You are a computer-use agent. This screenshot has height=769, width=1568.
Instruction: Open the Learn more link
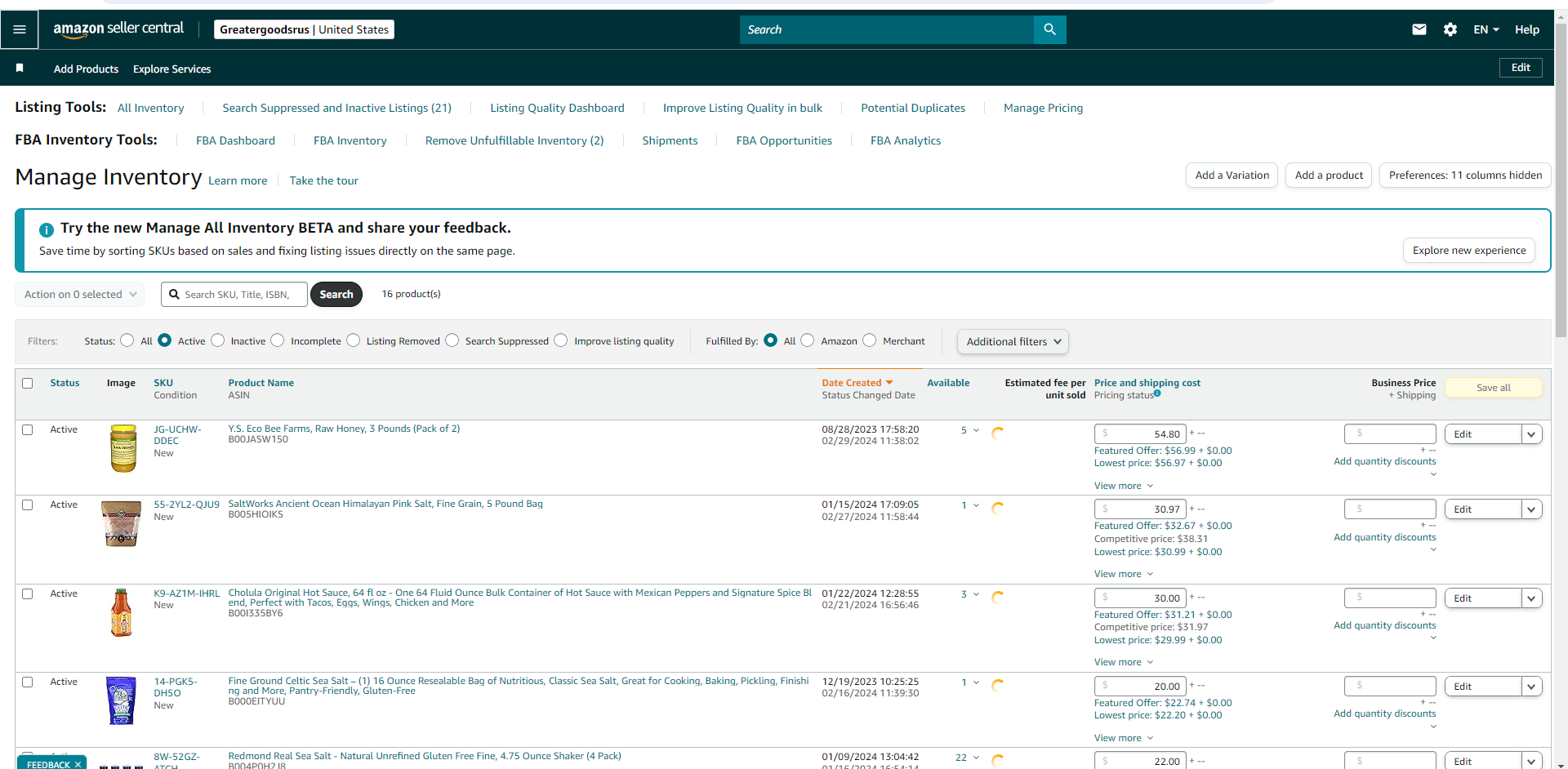click(238, 181)
